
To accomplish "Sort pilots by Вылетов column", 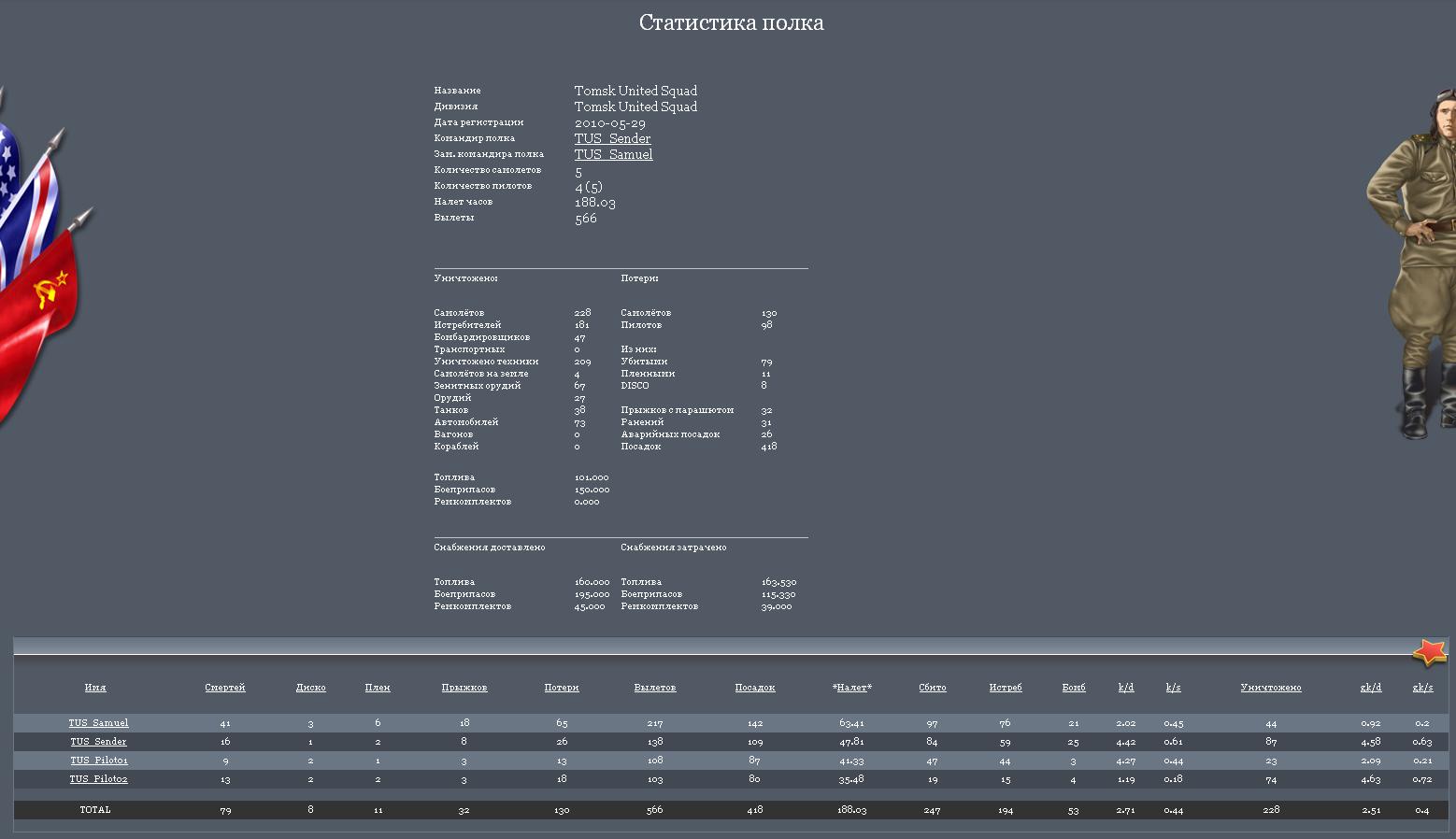I will tap(654, 688).
